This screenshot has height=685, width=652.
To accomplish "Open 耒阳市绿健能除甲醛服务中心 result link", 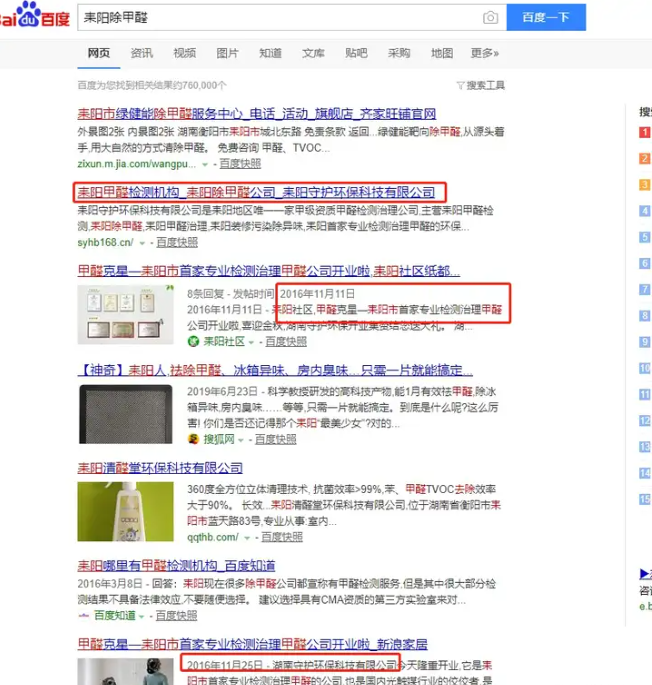I will tap(257, 114).
